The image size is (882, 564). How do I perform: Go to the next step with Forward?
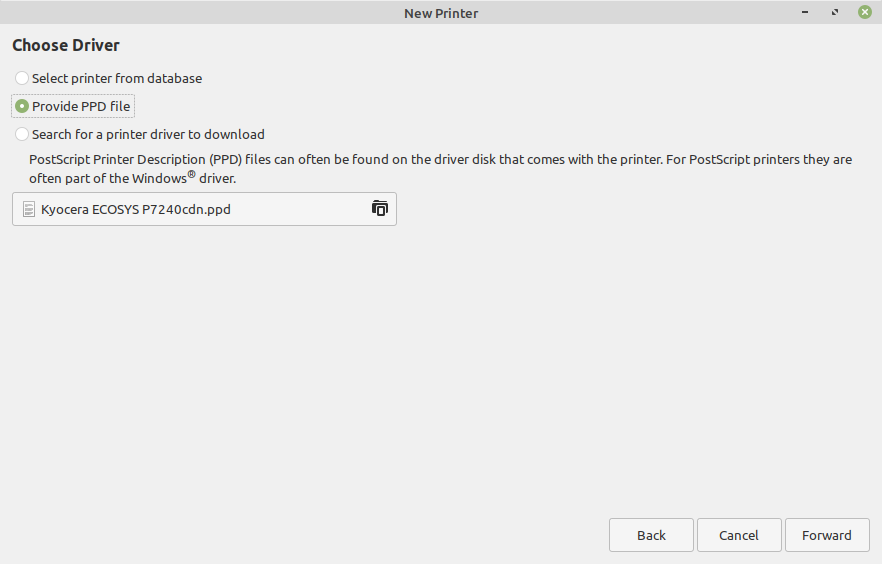(x=827, y=535)
